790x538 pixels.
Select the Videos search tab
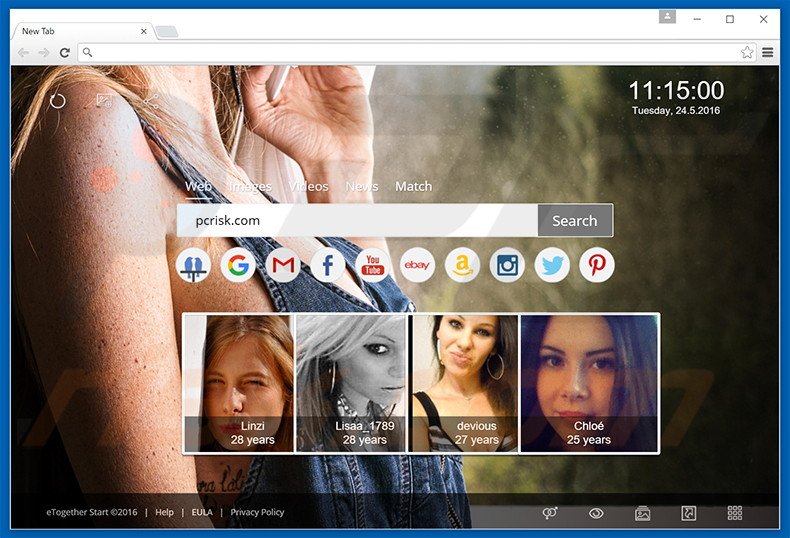click(x=309, y=186)
